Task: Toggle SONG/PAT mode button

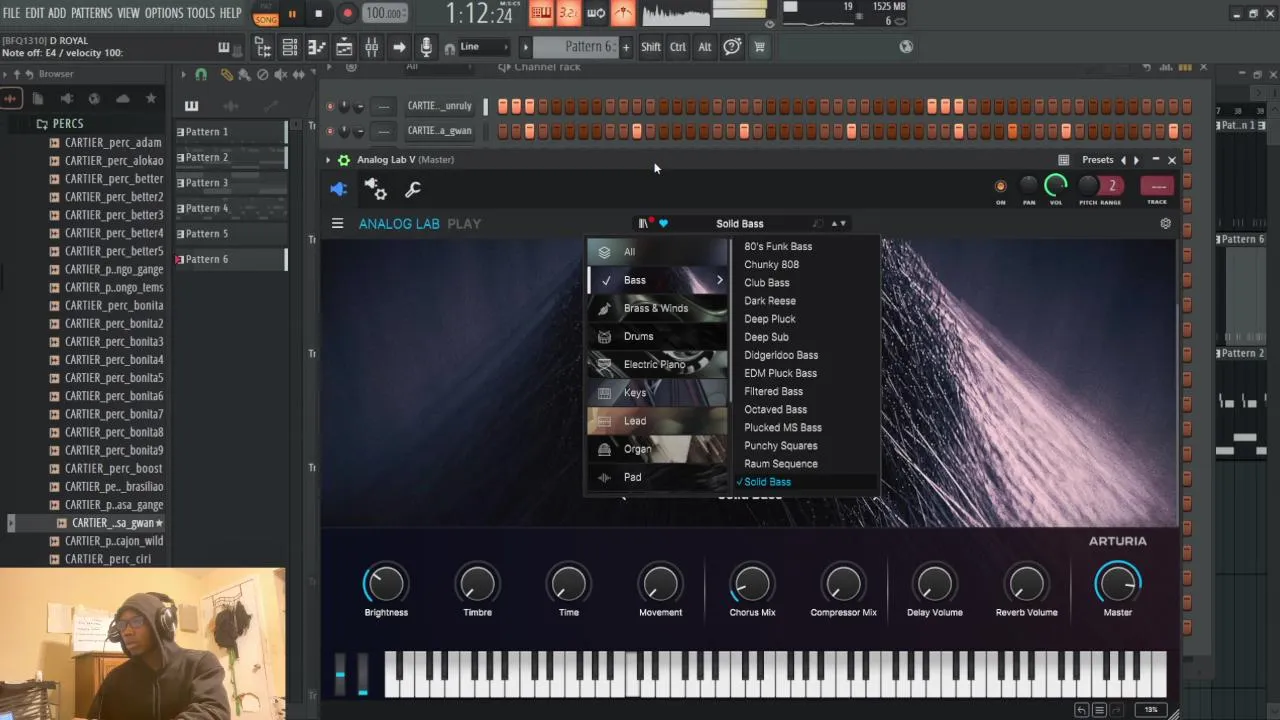Action: (266, 15)
